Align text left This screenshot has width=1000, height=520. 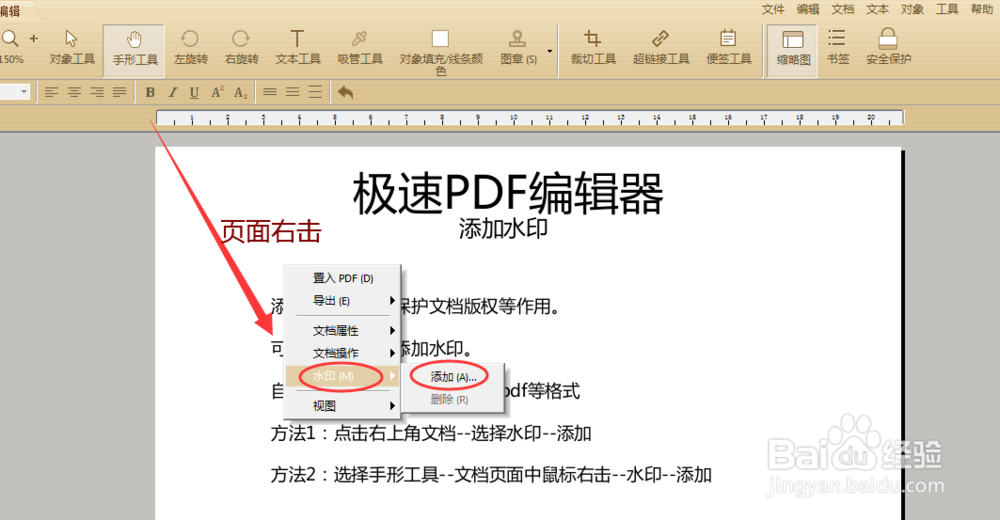coord(52,93)
